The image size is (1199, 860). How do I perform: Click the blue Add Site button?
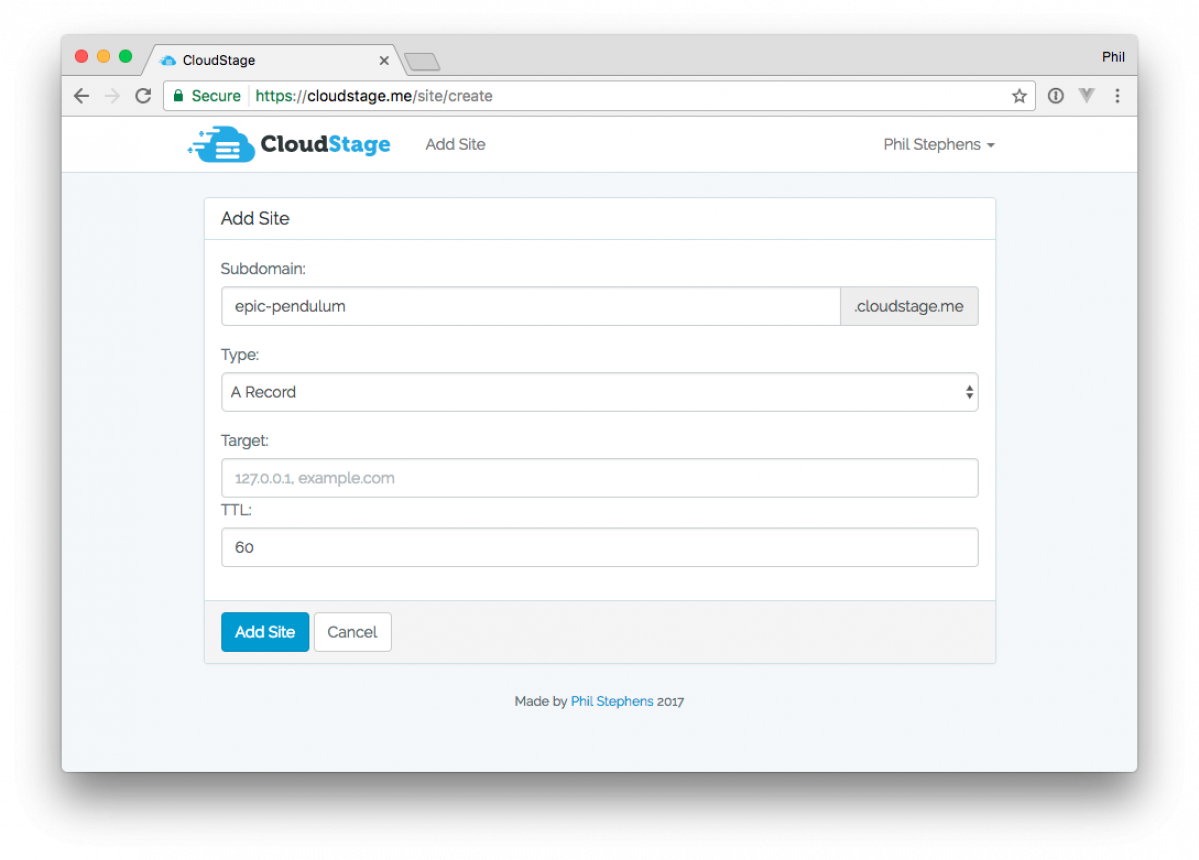(265, 632)
